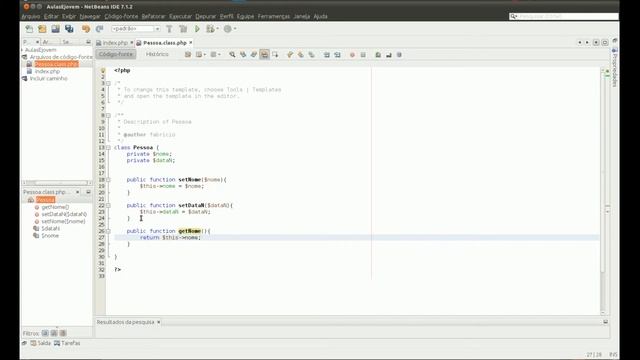The width and height of the screenshot is (640, 360).
Task: Switch to the index.php editor tab
Action: point(115,43)
